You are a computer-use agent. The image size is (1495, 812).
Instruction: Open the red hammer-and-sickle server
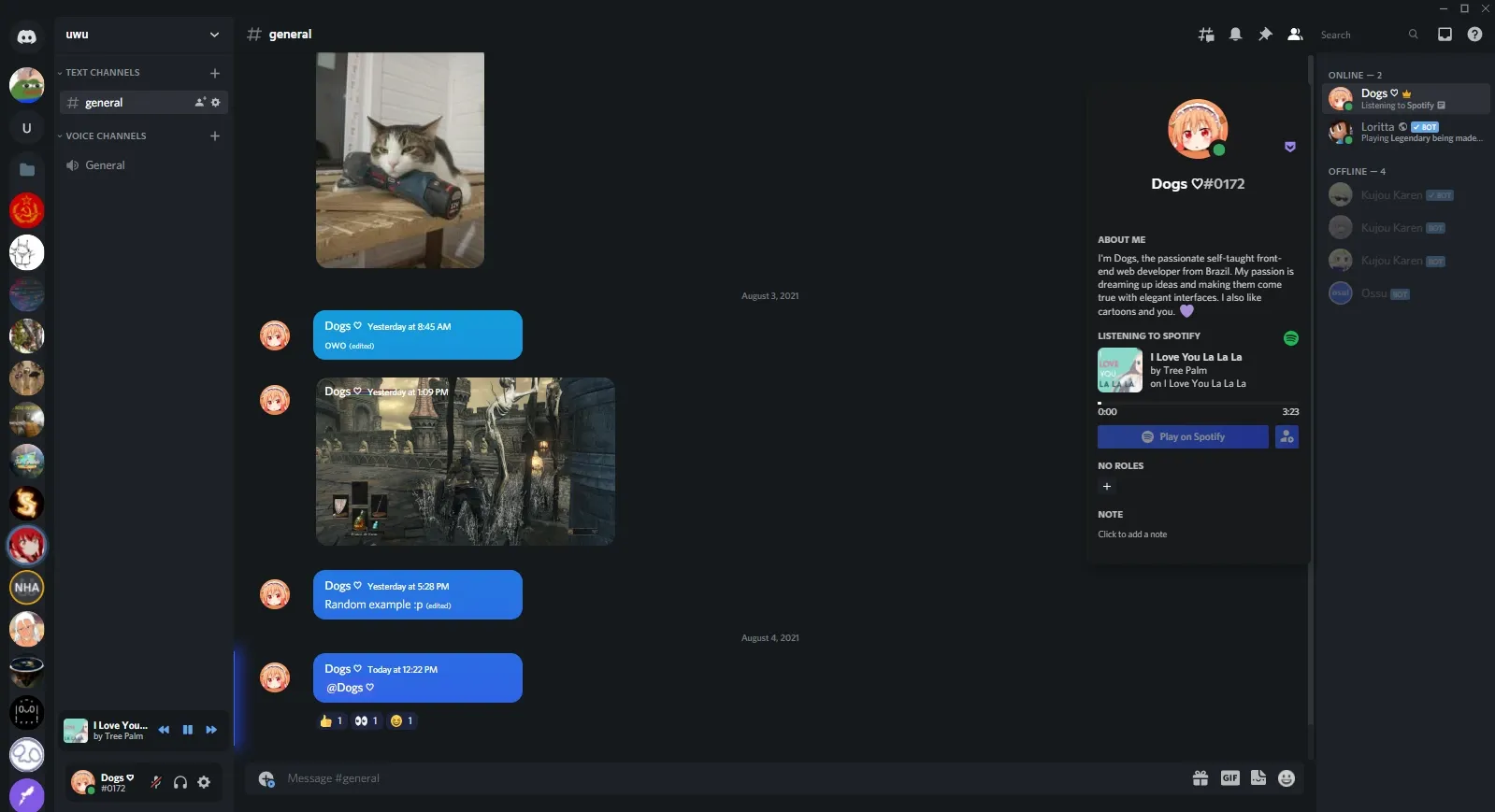(x=26, y=211)
